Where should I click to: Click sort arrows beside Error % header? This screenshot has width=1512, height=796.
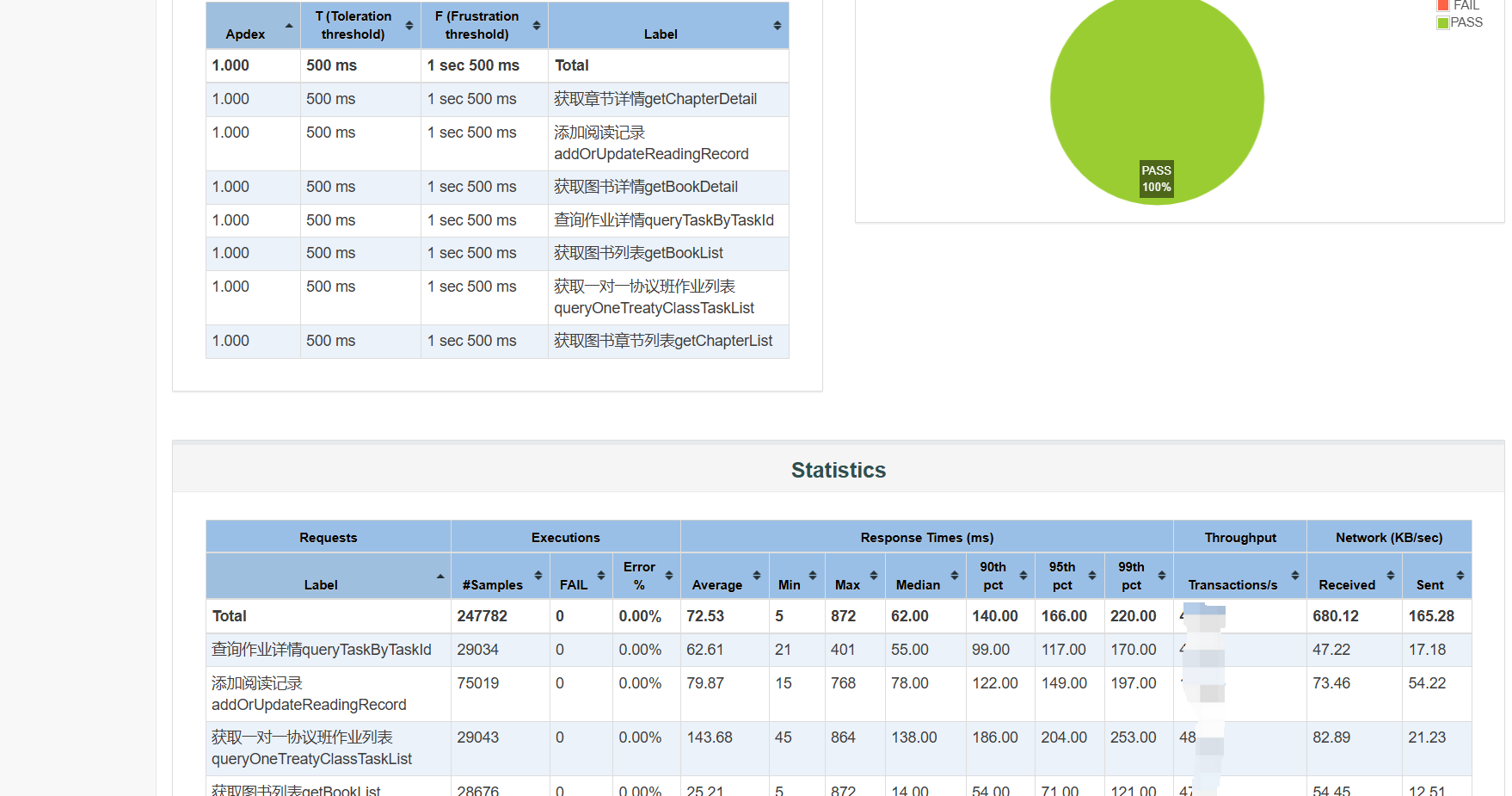point(669,576)
